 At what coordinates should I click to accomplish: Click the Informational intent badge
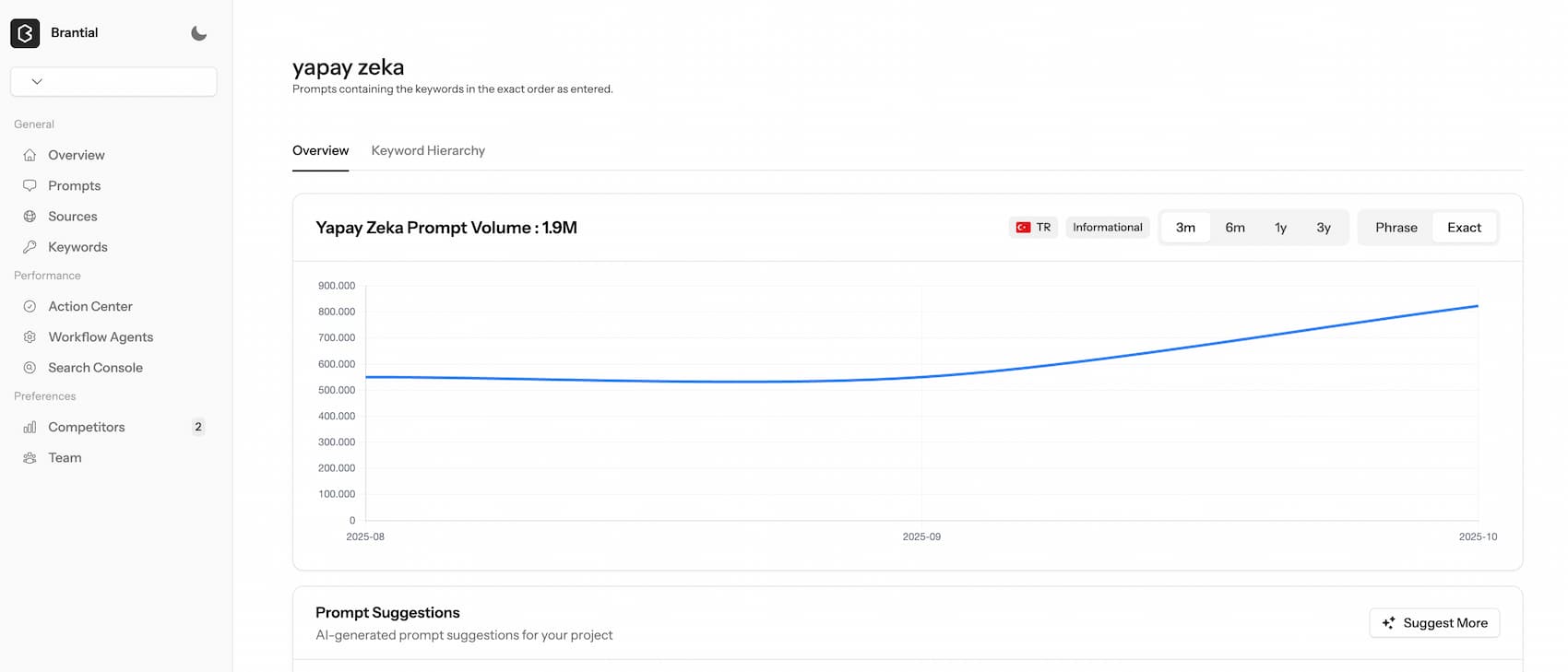coord(1107,228)
